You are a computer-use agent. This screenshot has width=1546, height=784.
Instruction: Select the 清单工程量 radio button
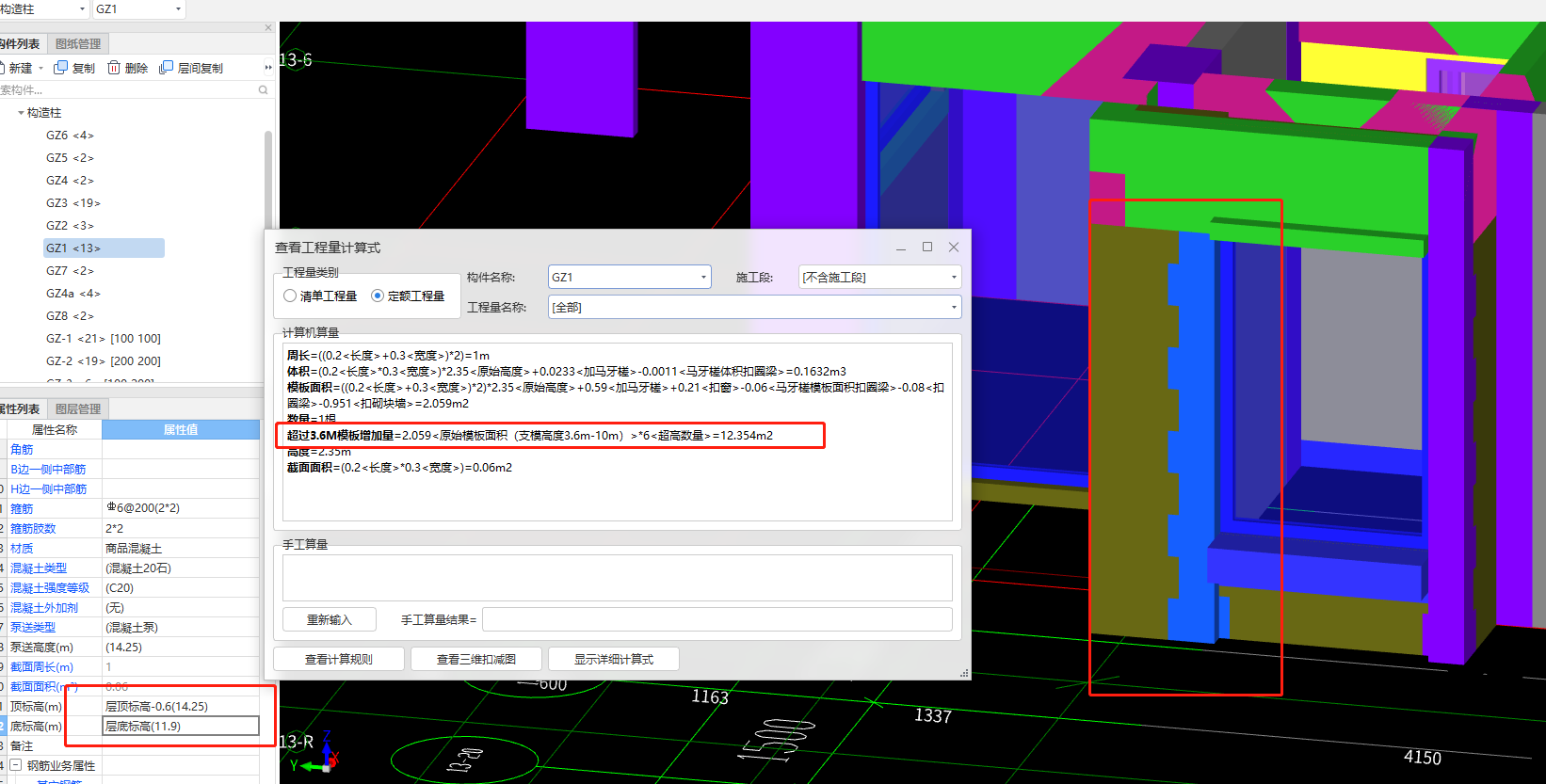[290, 296]
